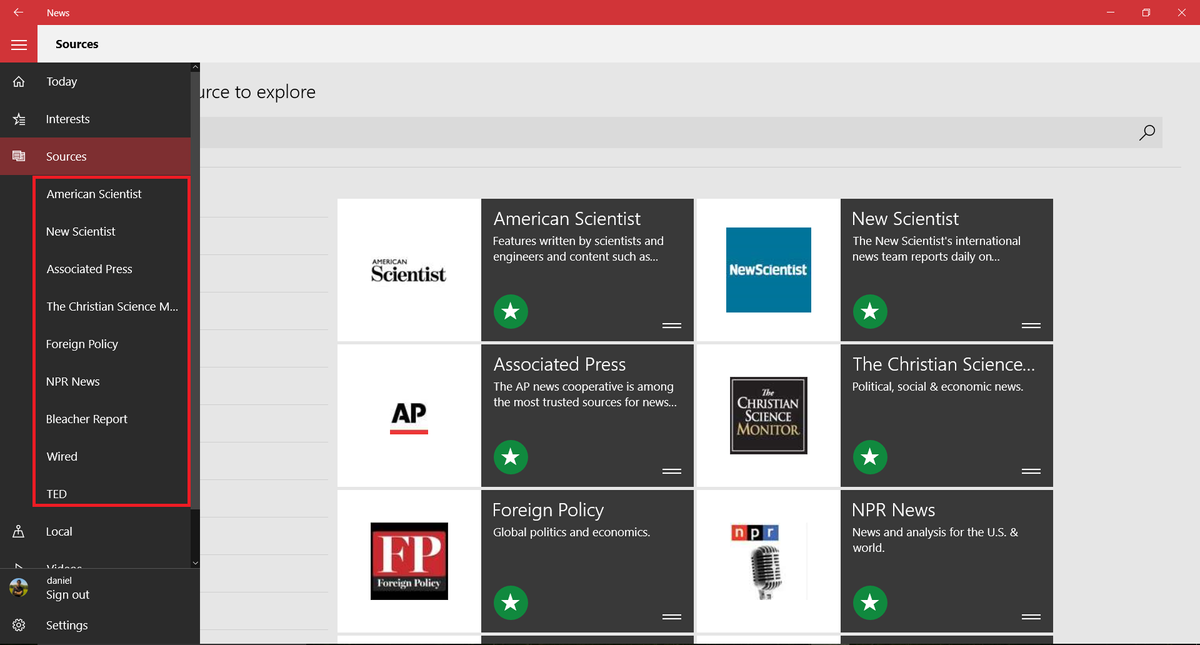The width and height of the screenshot is (1200, 645).
Task: Expand the Christian Science Monitor tile options
Action: point(1030,470)
